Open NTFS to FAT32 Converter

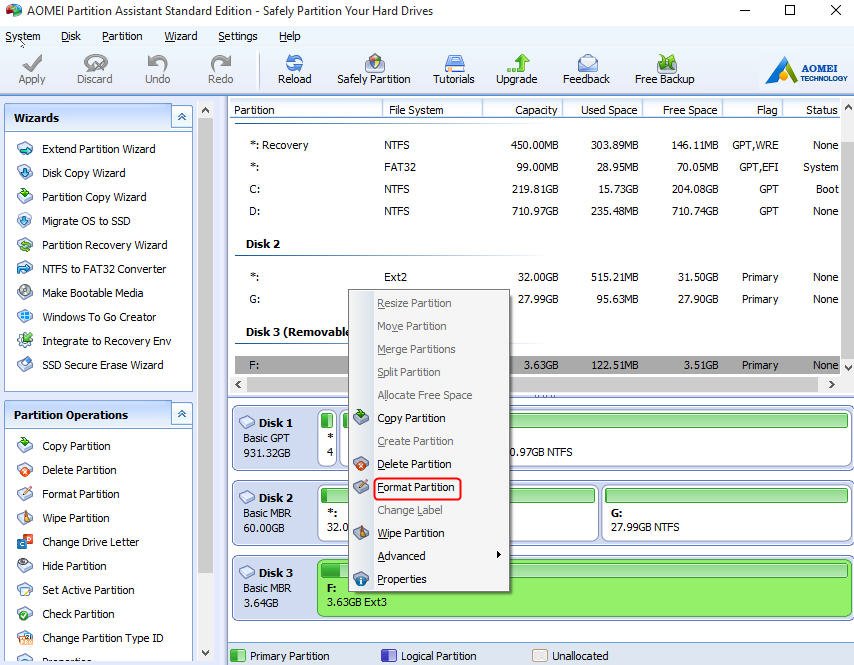coord(104,269)
